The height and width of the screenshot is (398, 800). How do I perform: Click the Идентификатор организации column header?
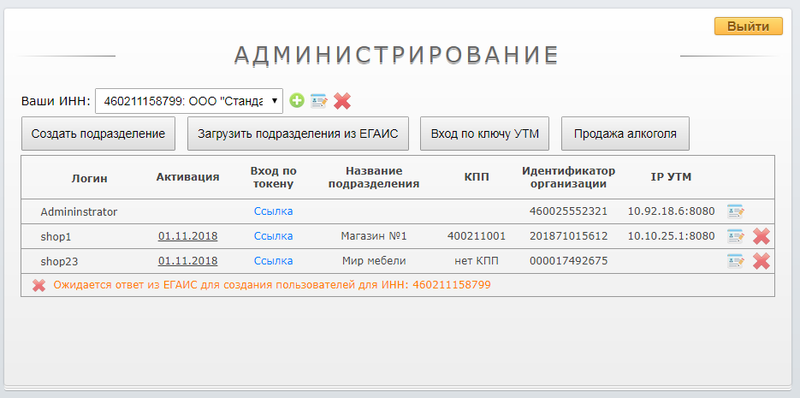pyautogui.click(x=568, y=177)
